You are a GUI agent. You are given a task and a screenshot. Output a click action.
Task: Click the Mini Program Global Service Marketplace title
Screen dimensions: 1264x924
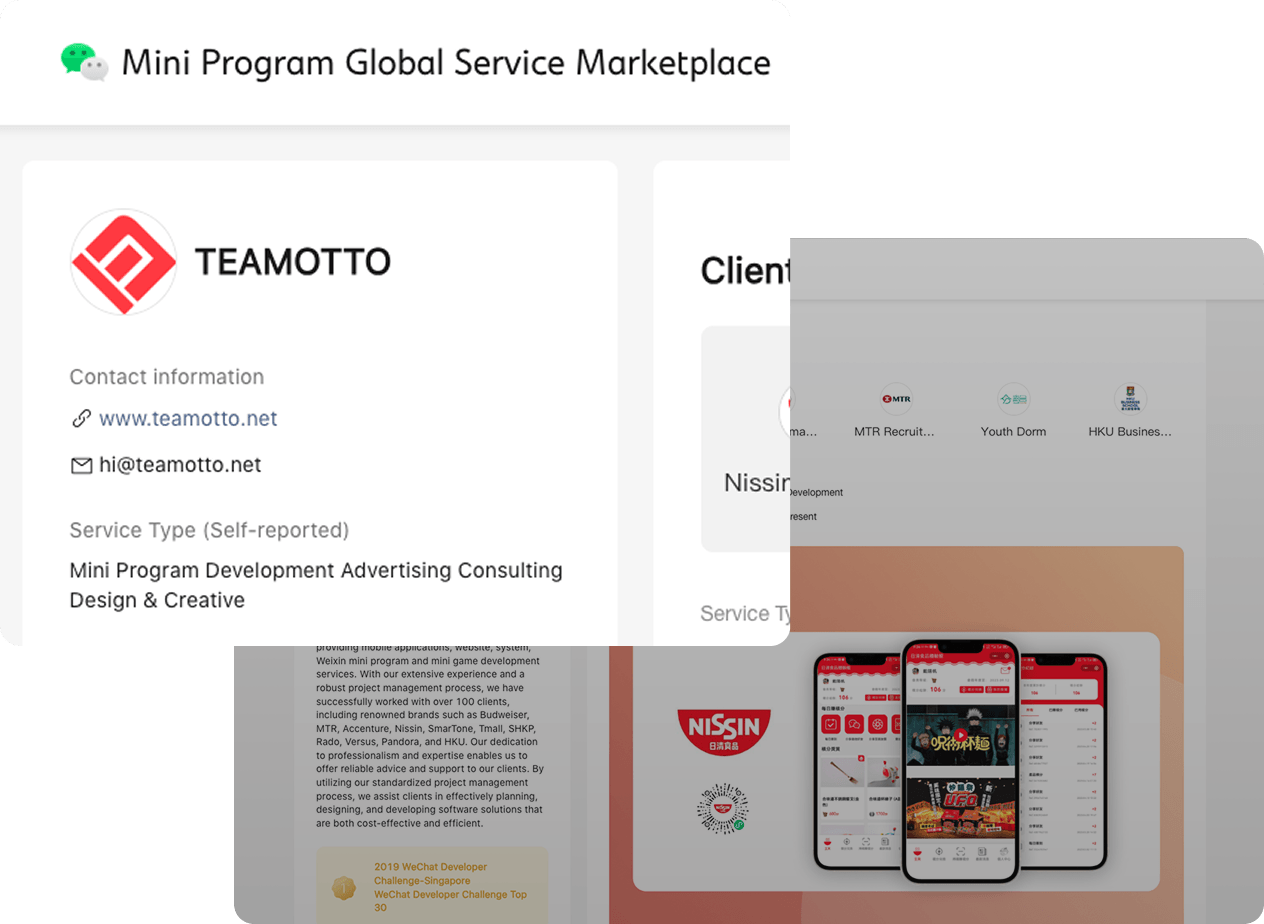coord(446,63)
